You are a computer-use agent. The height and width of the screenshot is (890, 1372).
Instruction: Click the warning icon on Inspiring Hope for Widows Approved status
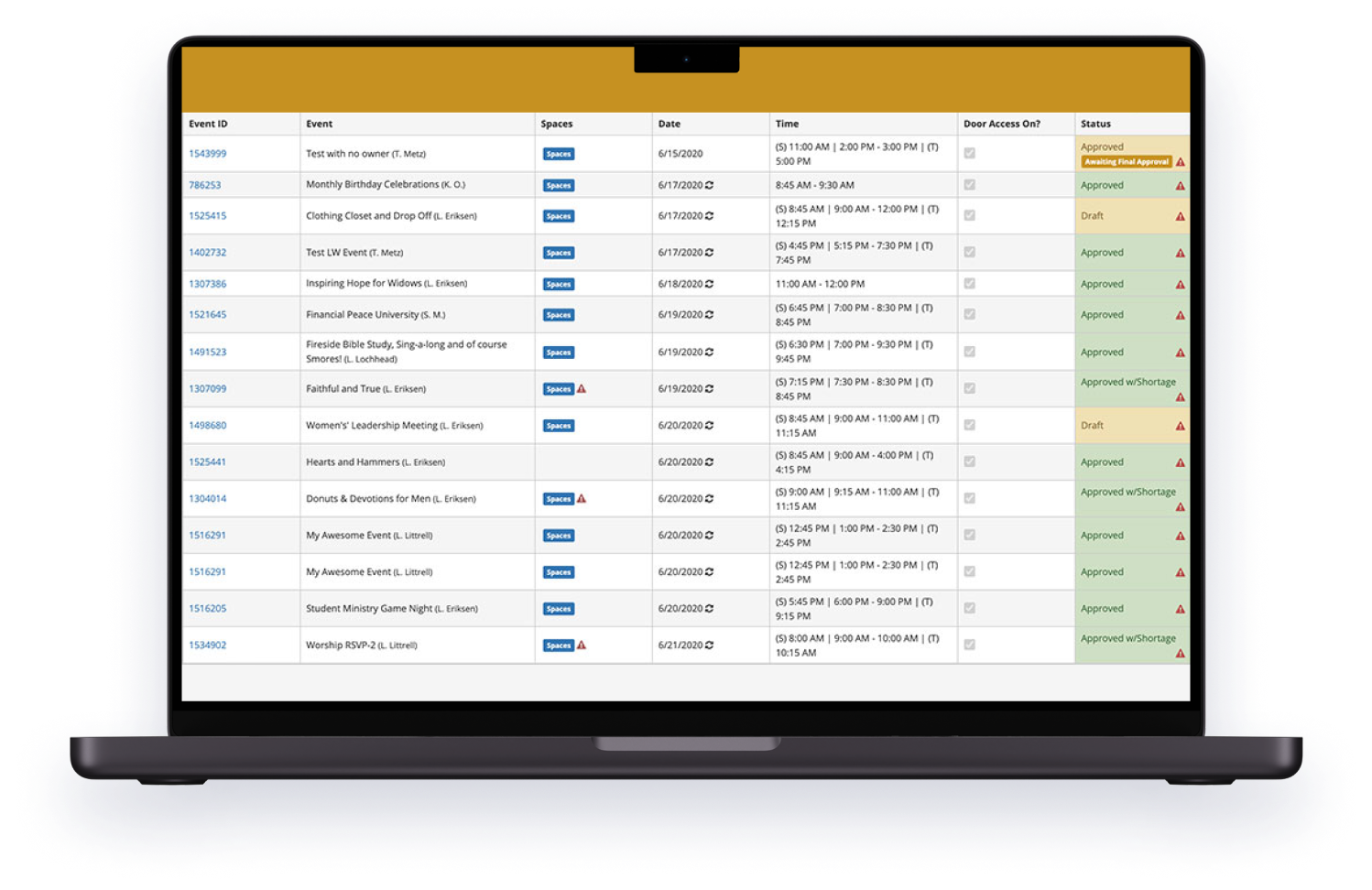(1180, 283)
